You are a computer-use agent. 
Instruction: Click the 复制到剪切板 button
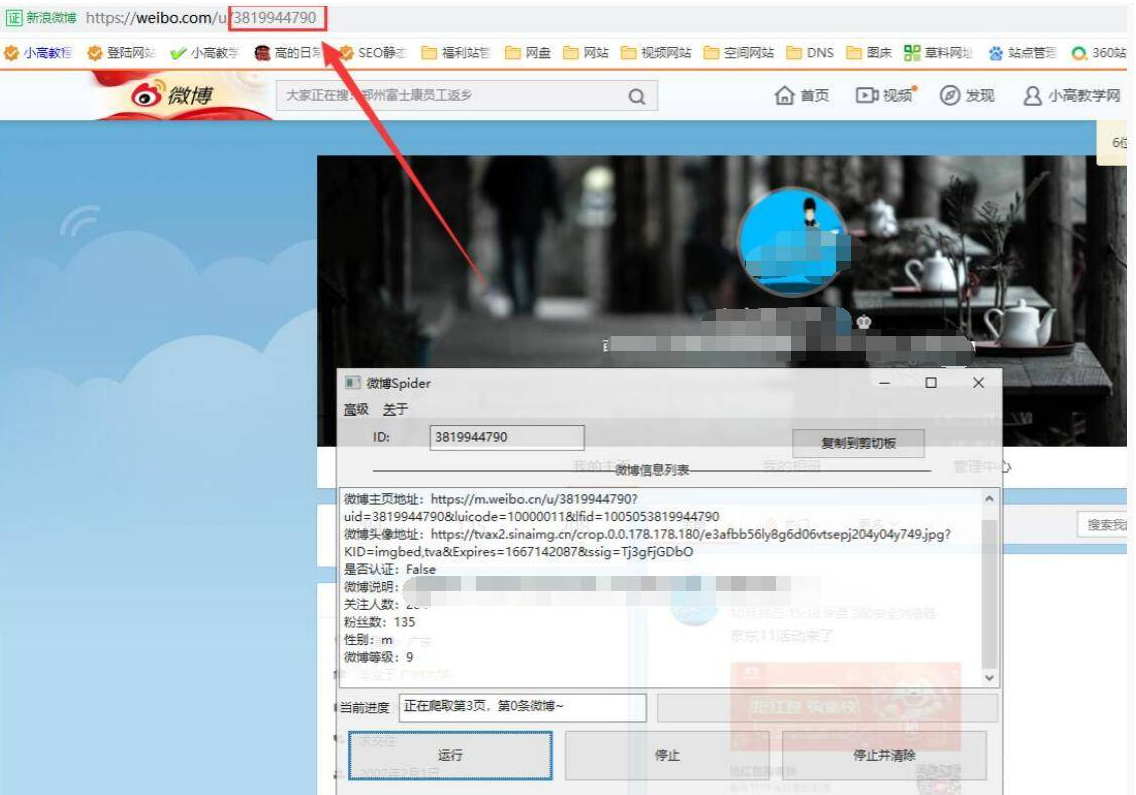point(859,443)
